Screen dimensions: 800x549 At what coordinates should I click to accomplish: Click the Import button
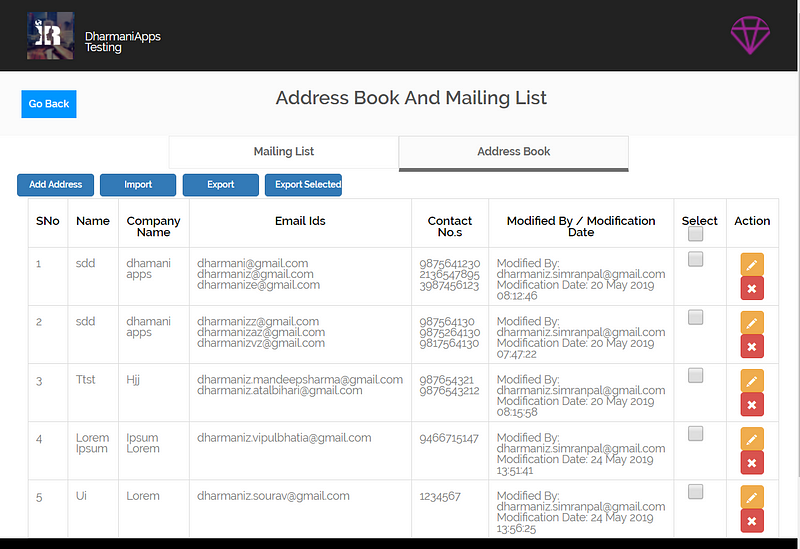coord(138,185)
